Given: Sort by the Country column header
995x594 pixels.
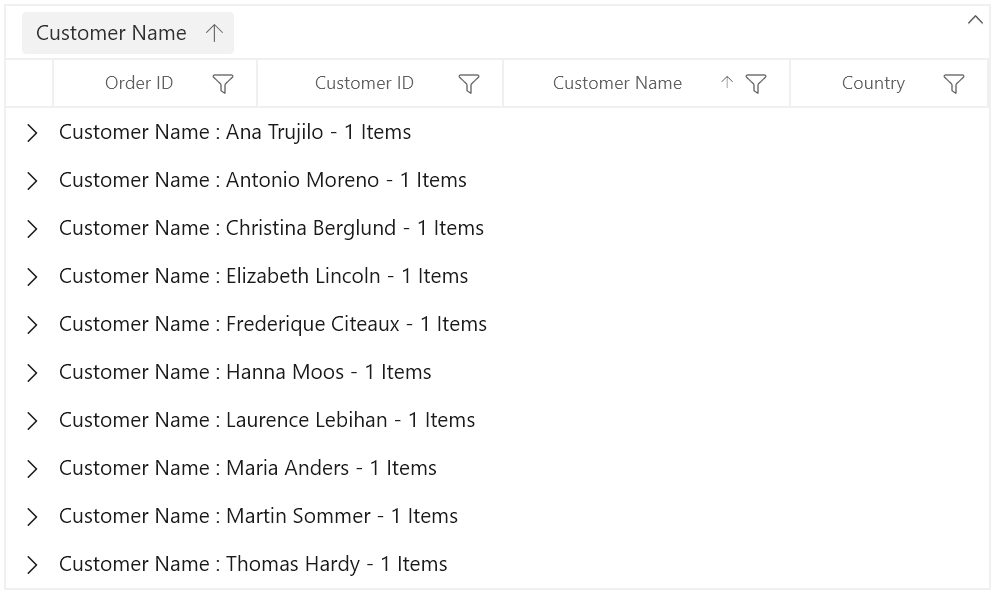Looking at the screenshot, I should (873, 83).
